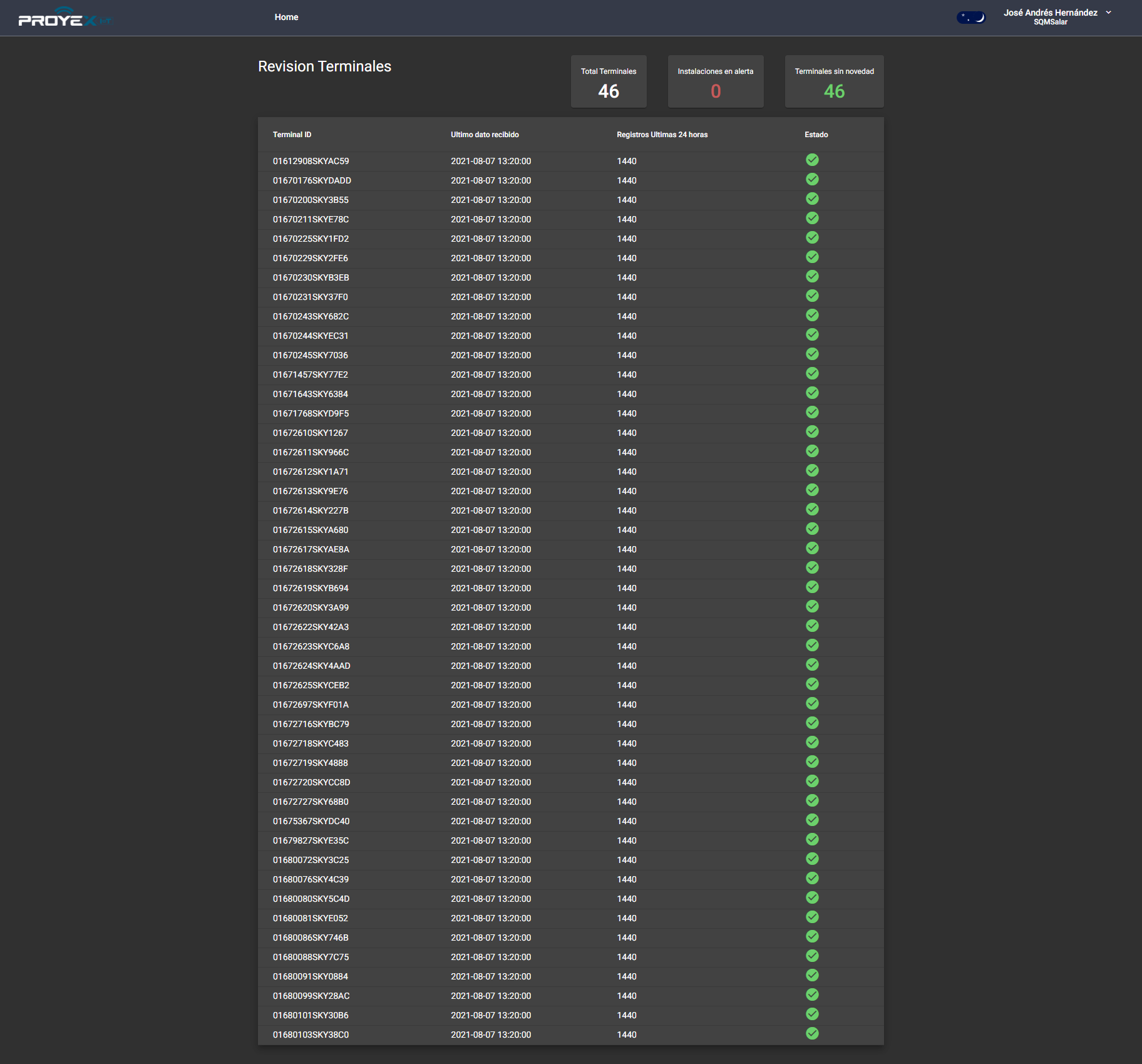The image size is (1142, 1064).
Task: Click status check icon for 01672618SKY328F
Action: [x=812, y=567]
